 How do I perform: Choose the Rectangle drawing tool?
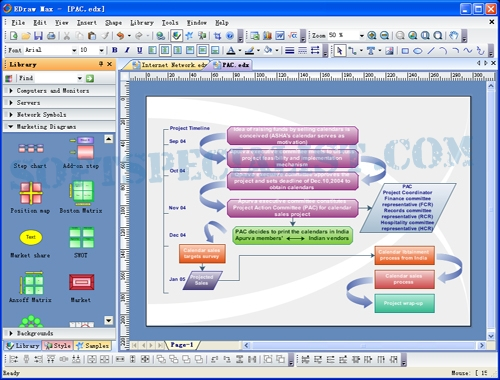pyautogui.click(x=405, y=51)
